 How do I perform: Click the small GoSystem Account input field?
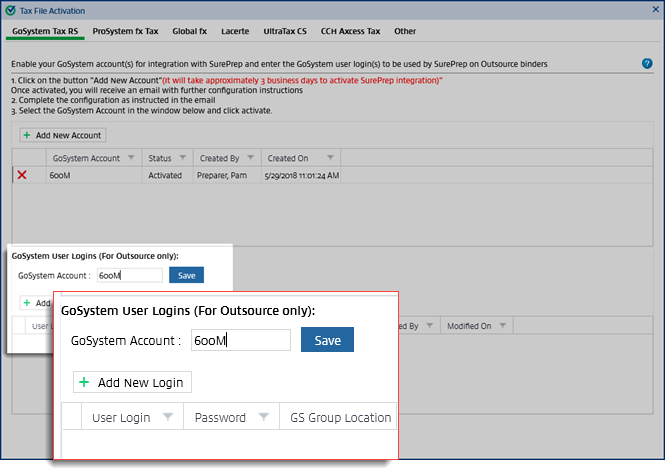(x=130, y=275)
